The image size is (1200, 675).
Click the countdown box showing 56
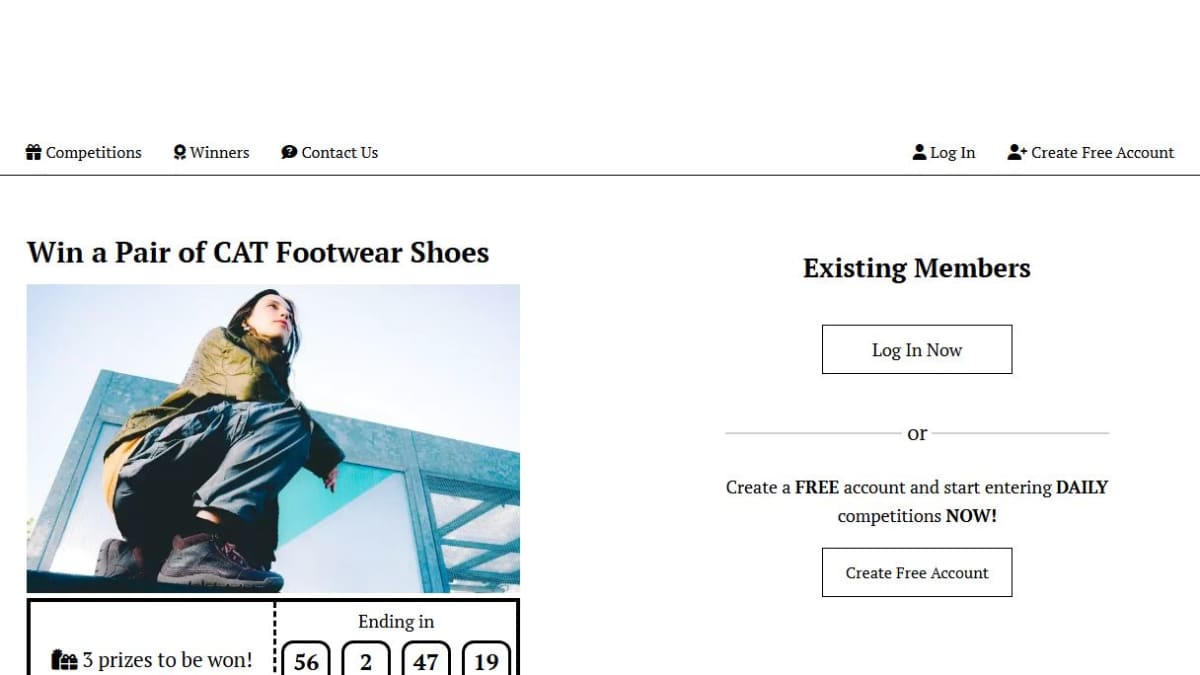pyautogui.click(x=306, y=659)
